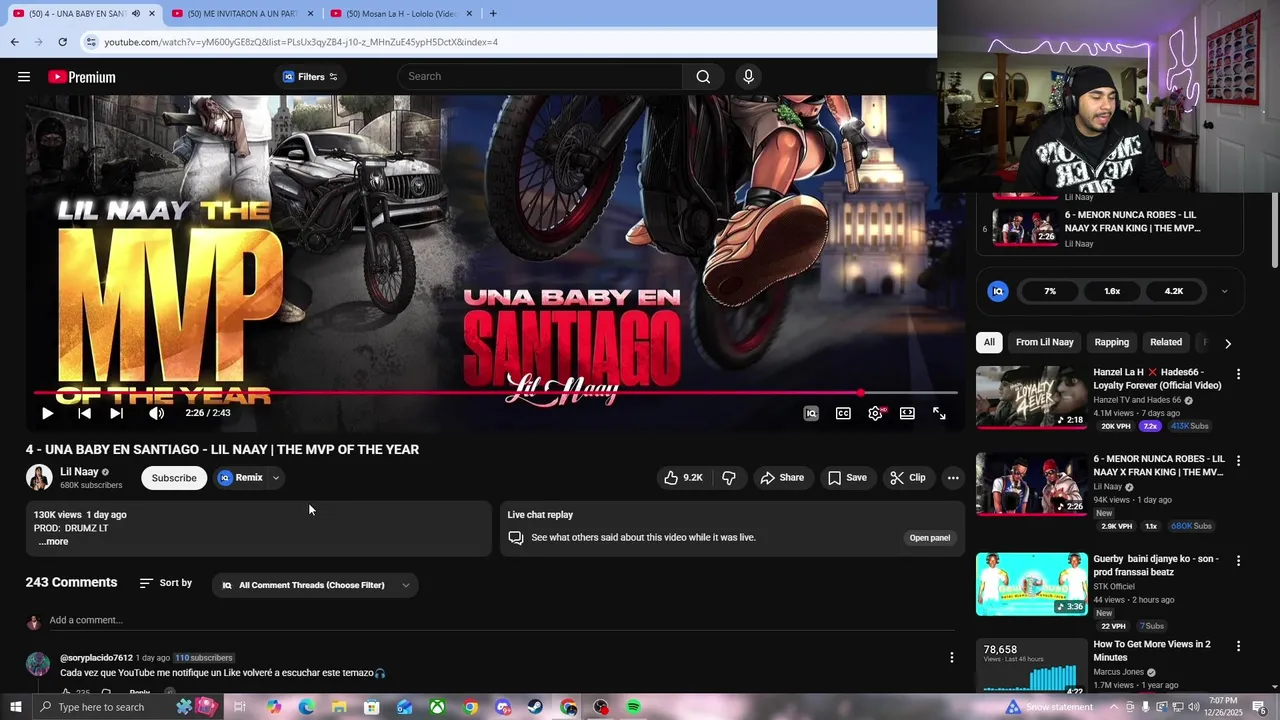Viewport: 1280px width, 720px height.
Task: Expand vidIQ stats panel chevron
Action: [x=1224, y=291]
